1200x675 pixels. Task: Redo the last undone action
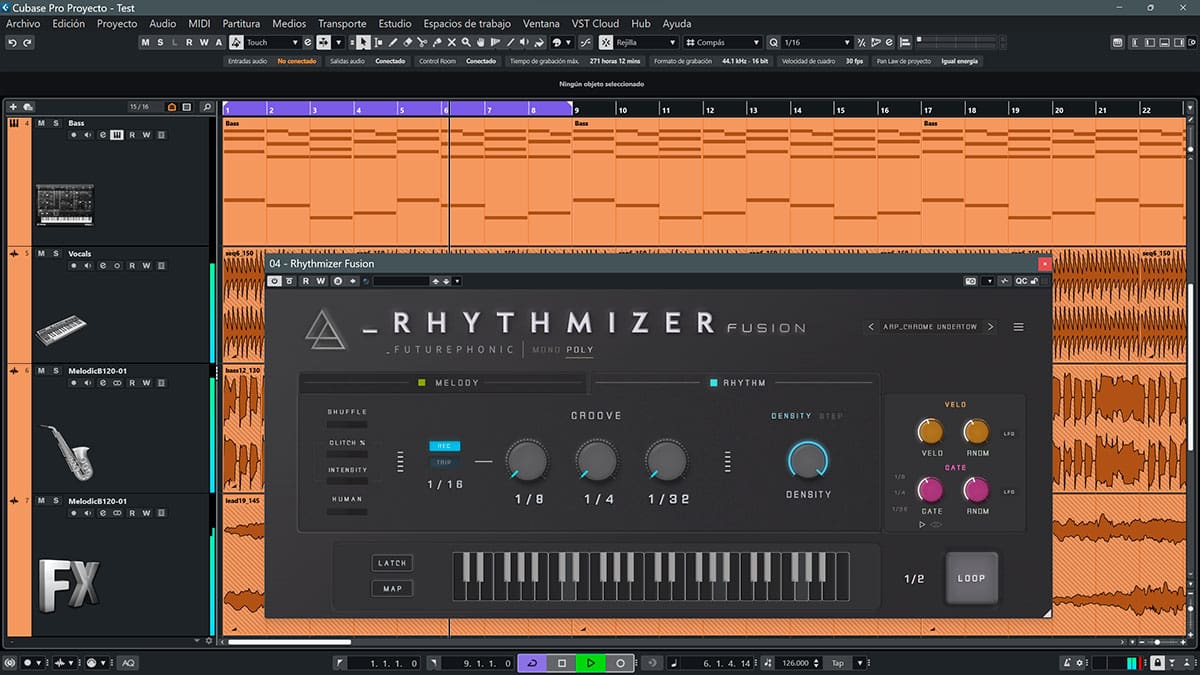click(27, 42)
